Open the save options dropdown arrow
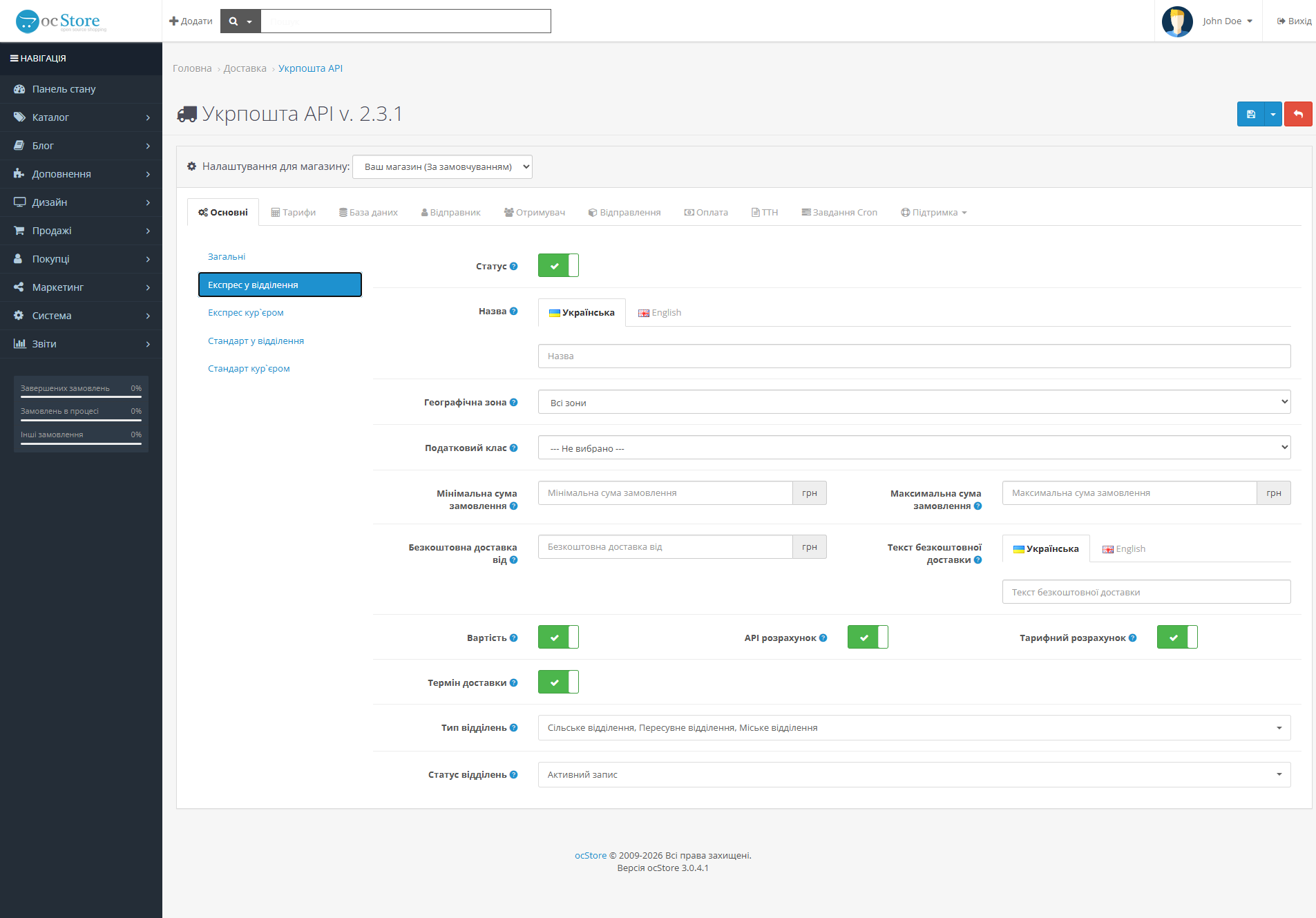Screen dimensions: 1316x918 click(x=1273, y=114)
